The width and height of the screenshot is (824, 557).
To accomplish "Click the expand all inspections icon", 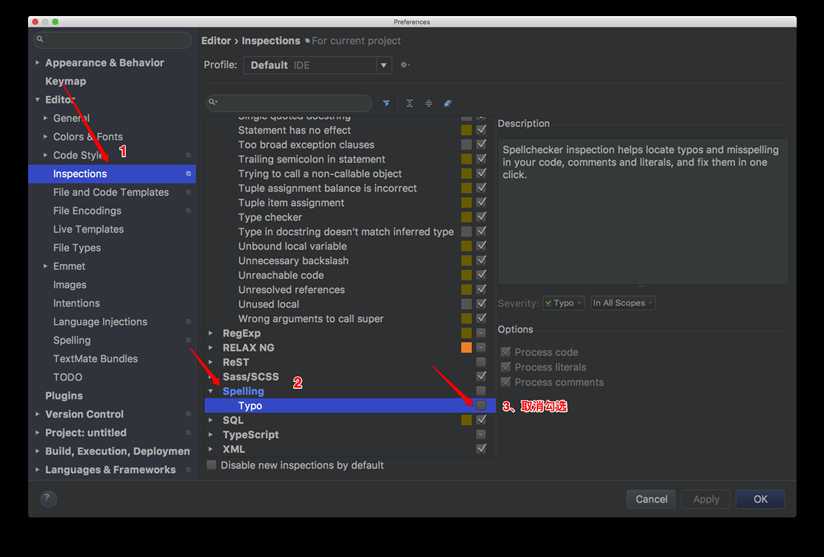I will click(x=409, y=104).
